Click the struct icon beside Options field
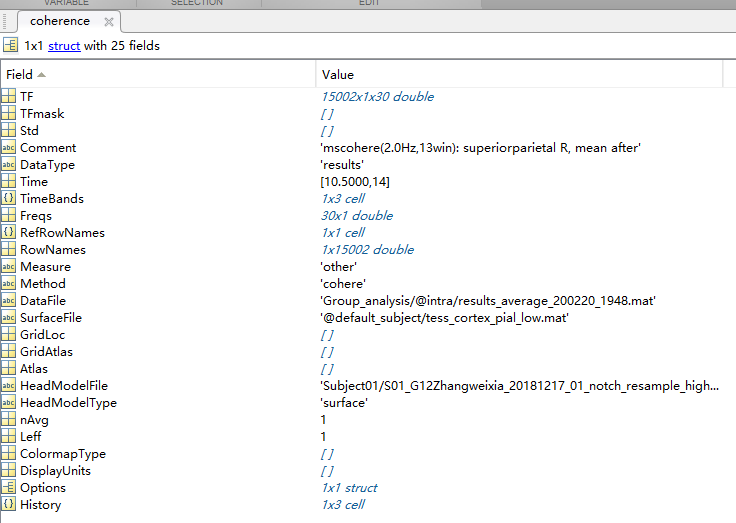736x523 pixels. tap(8, 487)
